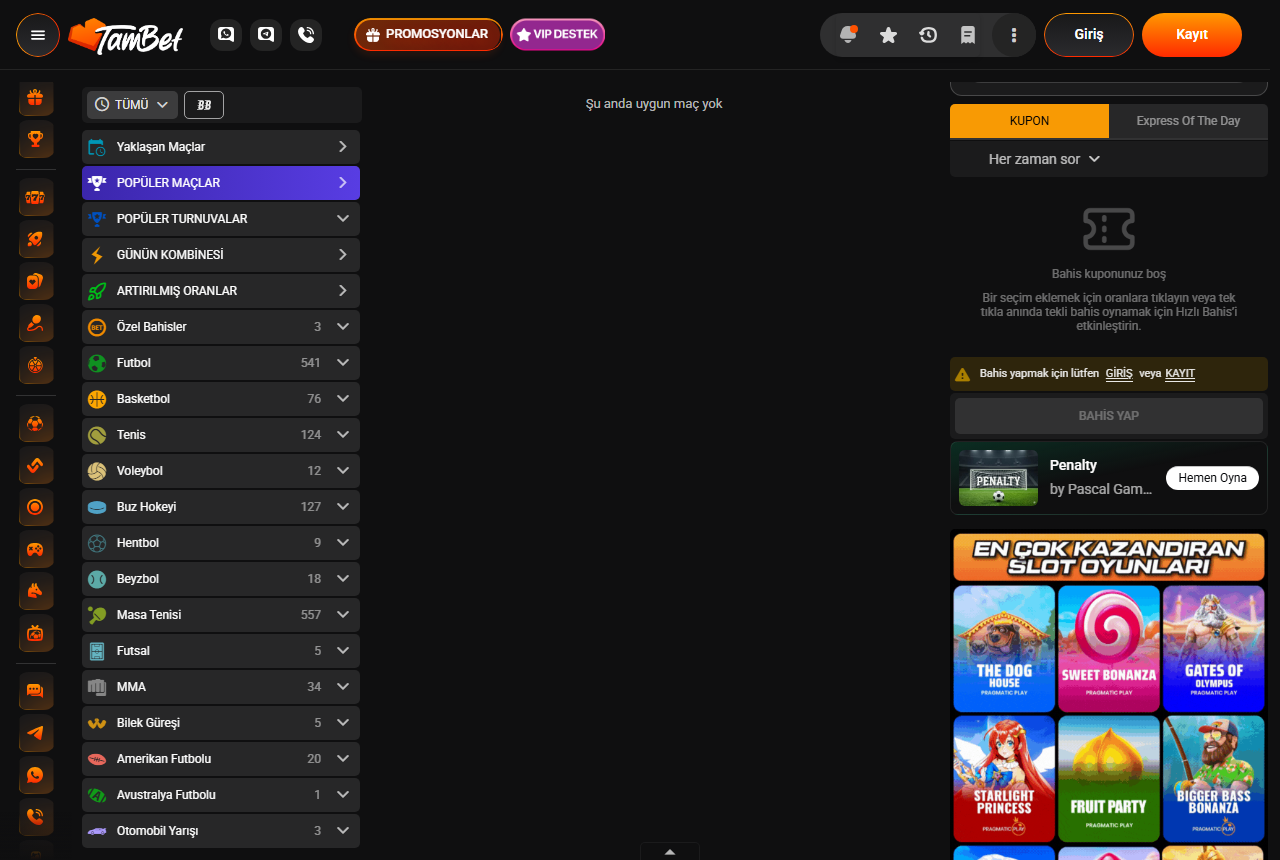Click the phone call icon in top header
Viewport: 1280px width, 860px height.
306,34
